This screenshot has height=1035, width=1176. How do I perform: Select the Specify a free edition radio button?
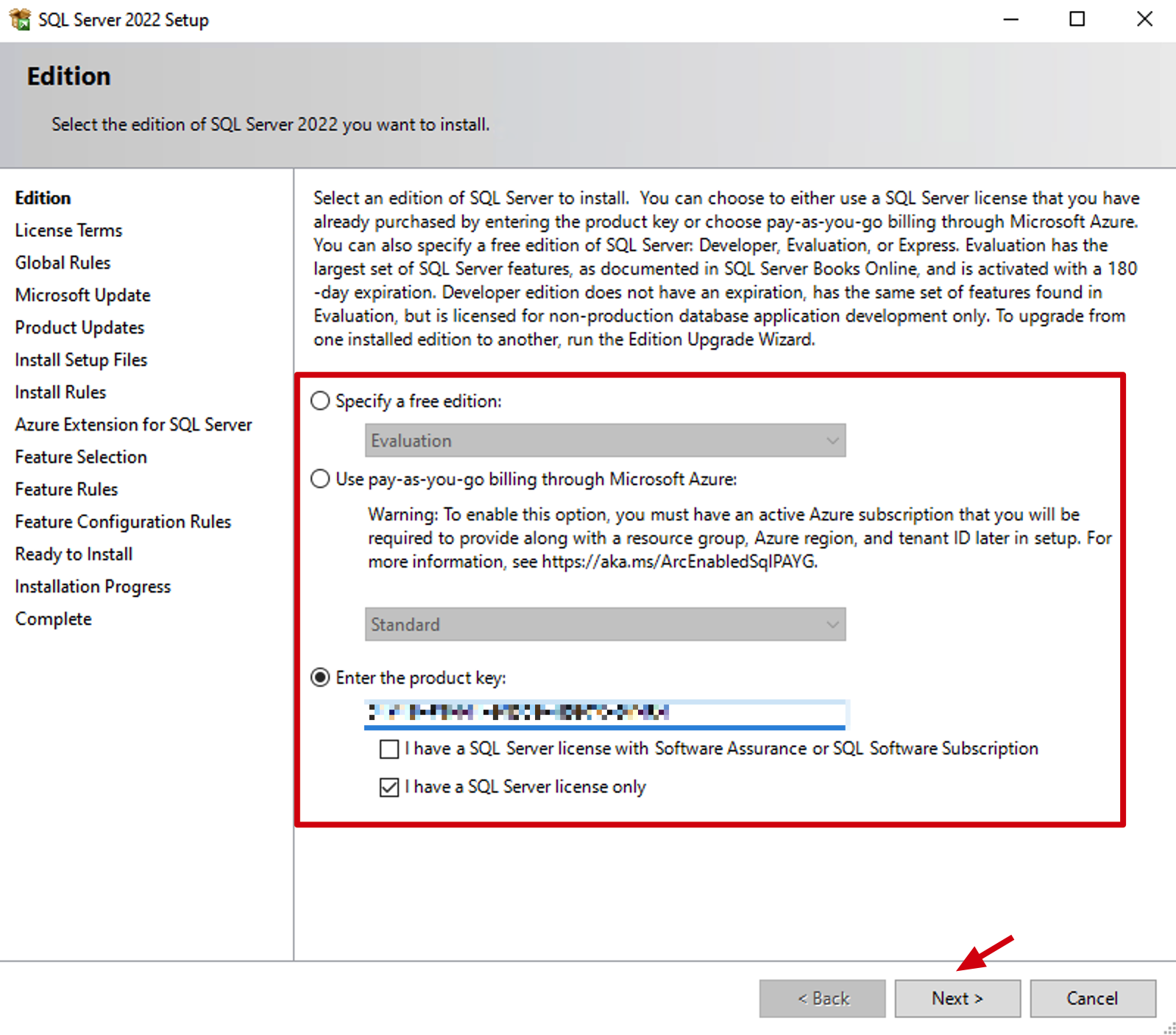(320, 401)
